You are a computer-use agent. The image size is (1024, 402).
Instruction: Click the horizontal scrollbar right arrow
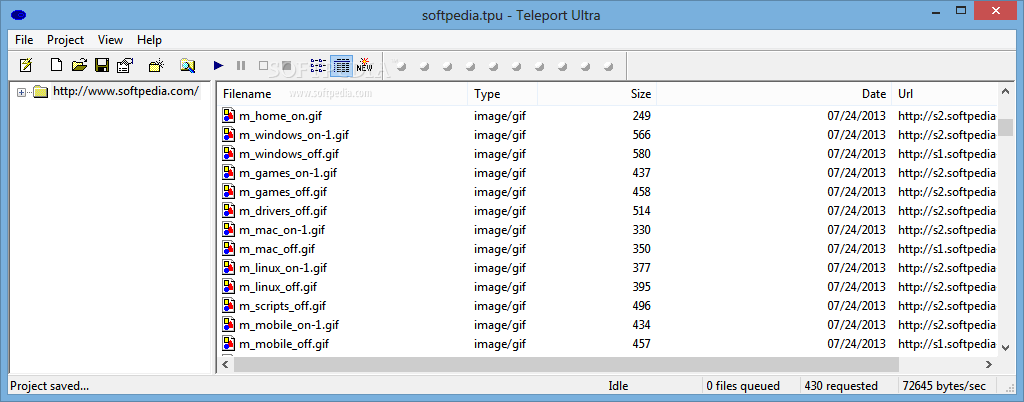pyautogui.click(x=989, y=364)
